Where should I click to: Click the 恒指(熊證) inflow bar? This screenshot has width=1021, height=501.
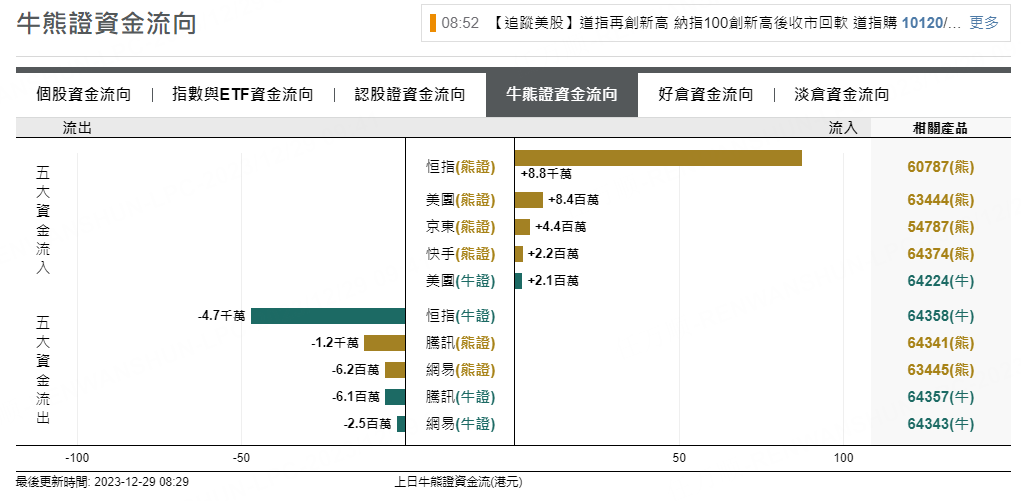point(658,158)
